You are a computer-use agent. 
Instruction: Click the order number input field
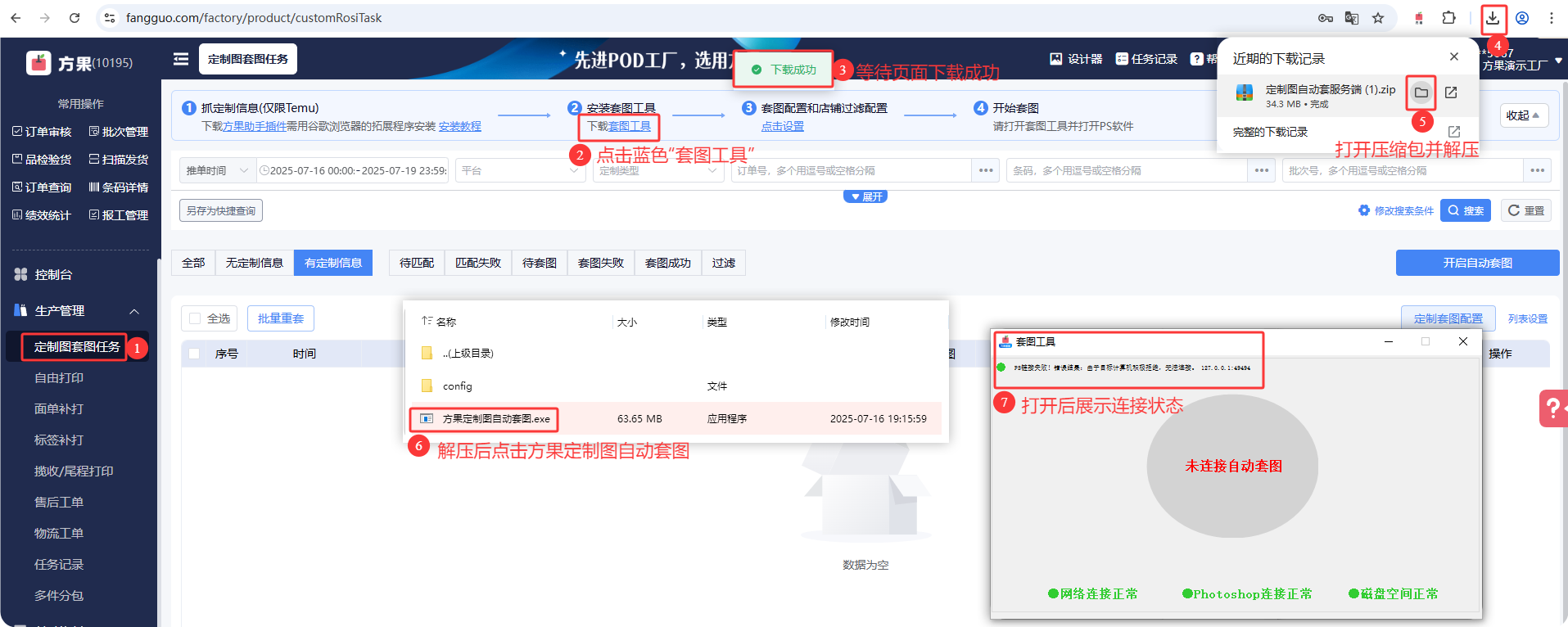point(850,170)
